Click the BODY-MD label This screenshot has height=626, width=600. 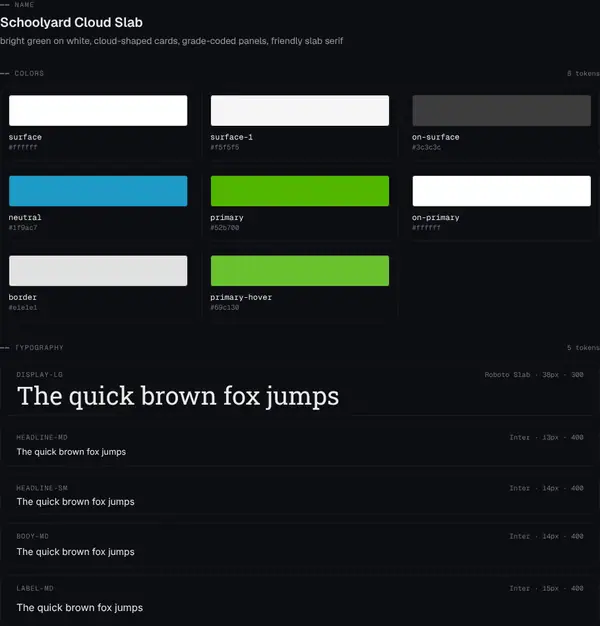coord(32,537)
